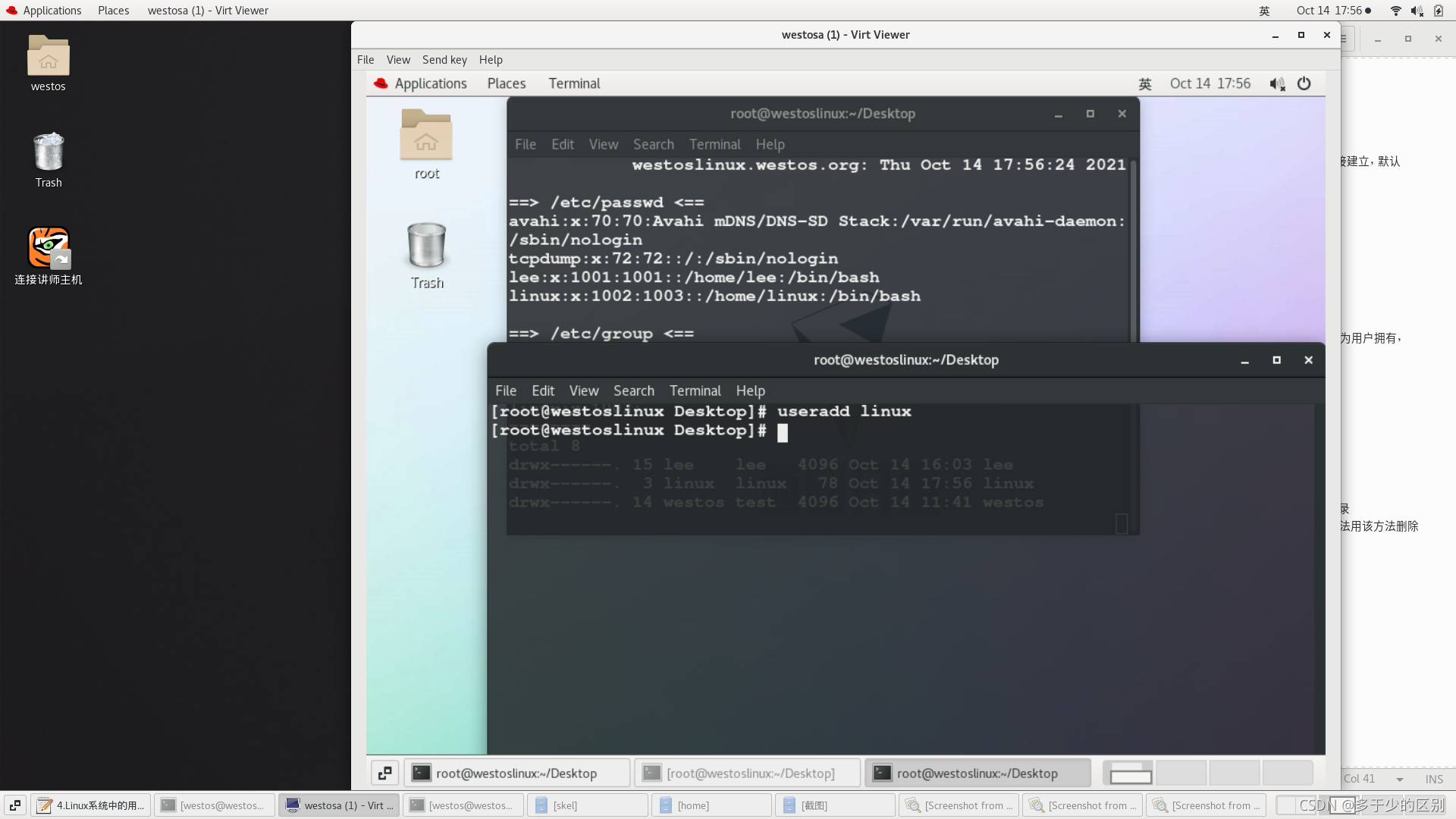This screenshot has width=1456, height=819.
Task: Click the host Wi-Fi status icon
Action: click(x=1395, y=11)
